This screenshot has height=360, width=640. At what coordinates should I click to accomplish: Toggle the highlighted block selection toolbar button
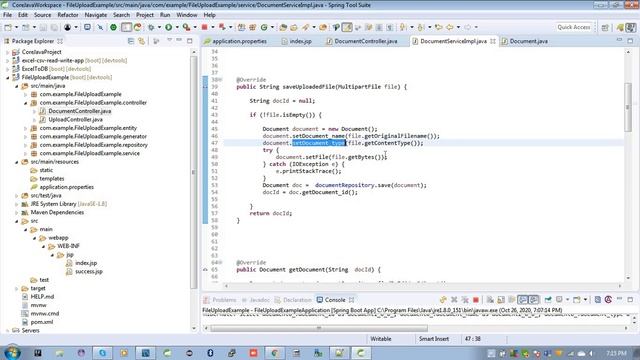click(127, 27)
